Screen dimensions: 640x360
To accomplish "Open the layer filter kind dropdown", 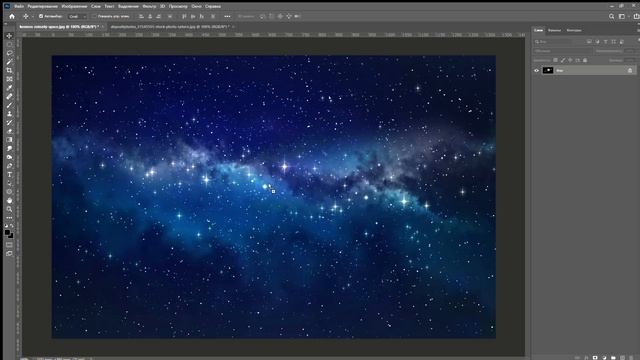I will 553,42.
